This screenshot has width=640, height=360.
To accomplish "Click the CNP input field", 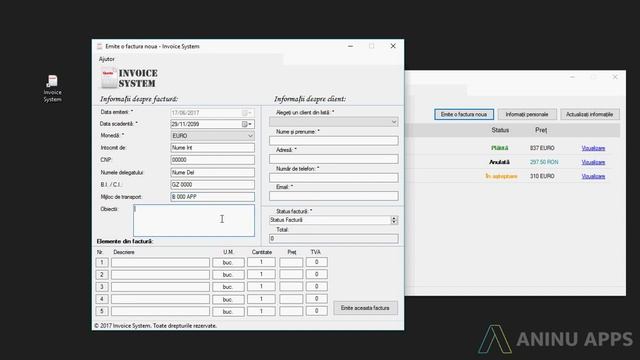I will [x=212, y=160].
